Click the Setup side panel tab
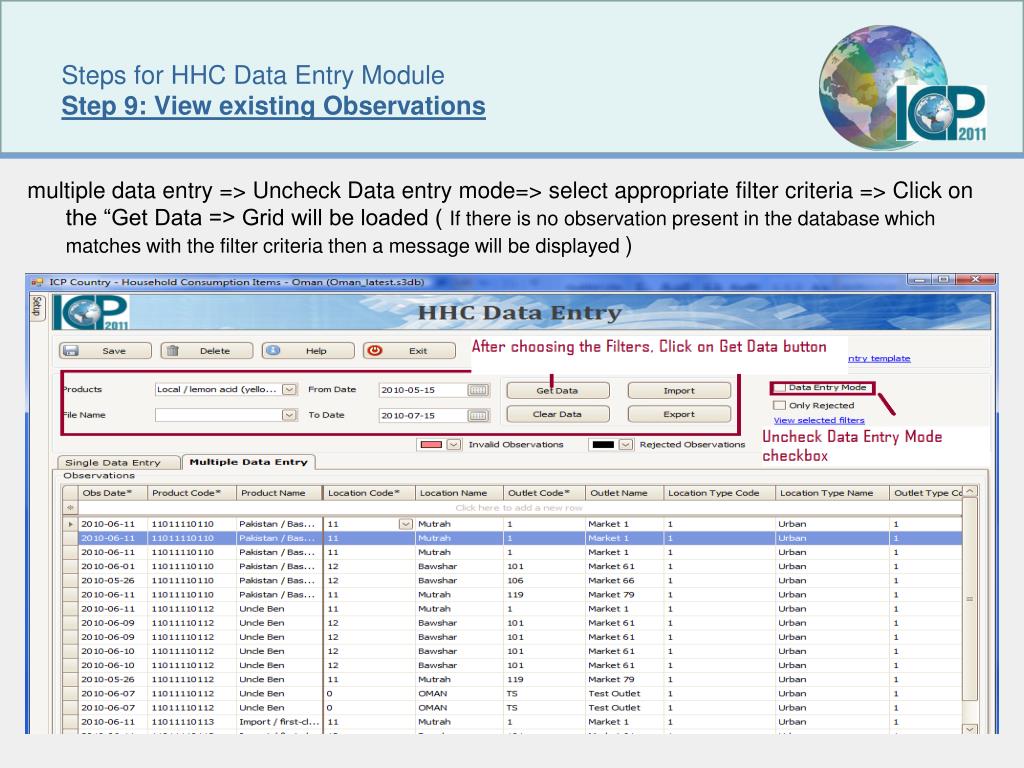 tap(37, 305)
